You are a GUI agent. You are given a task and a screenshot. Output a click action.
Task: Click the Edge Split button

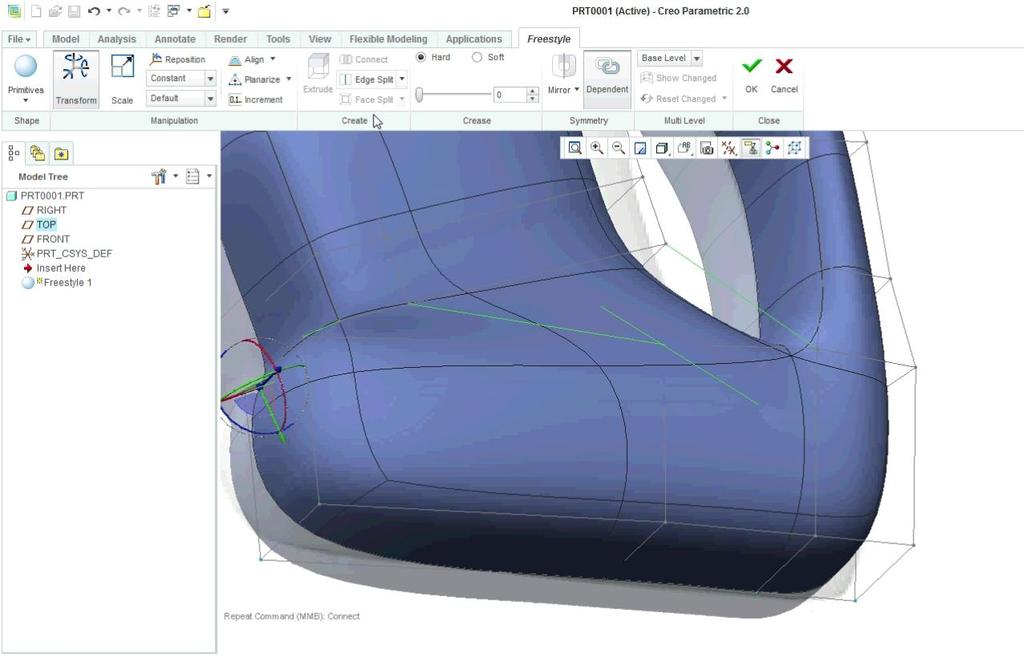coord(366,80)
